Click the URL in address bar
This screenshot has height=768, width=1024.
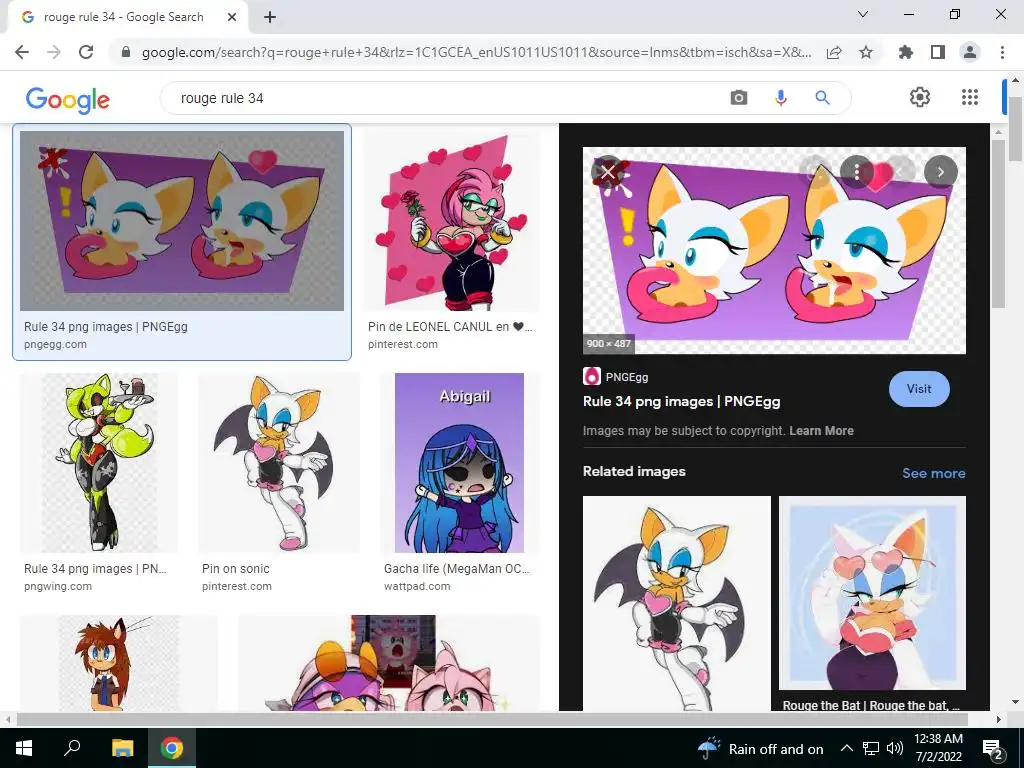click(x=476, y=52)
